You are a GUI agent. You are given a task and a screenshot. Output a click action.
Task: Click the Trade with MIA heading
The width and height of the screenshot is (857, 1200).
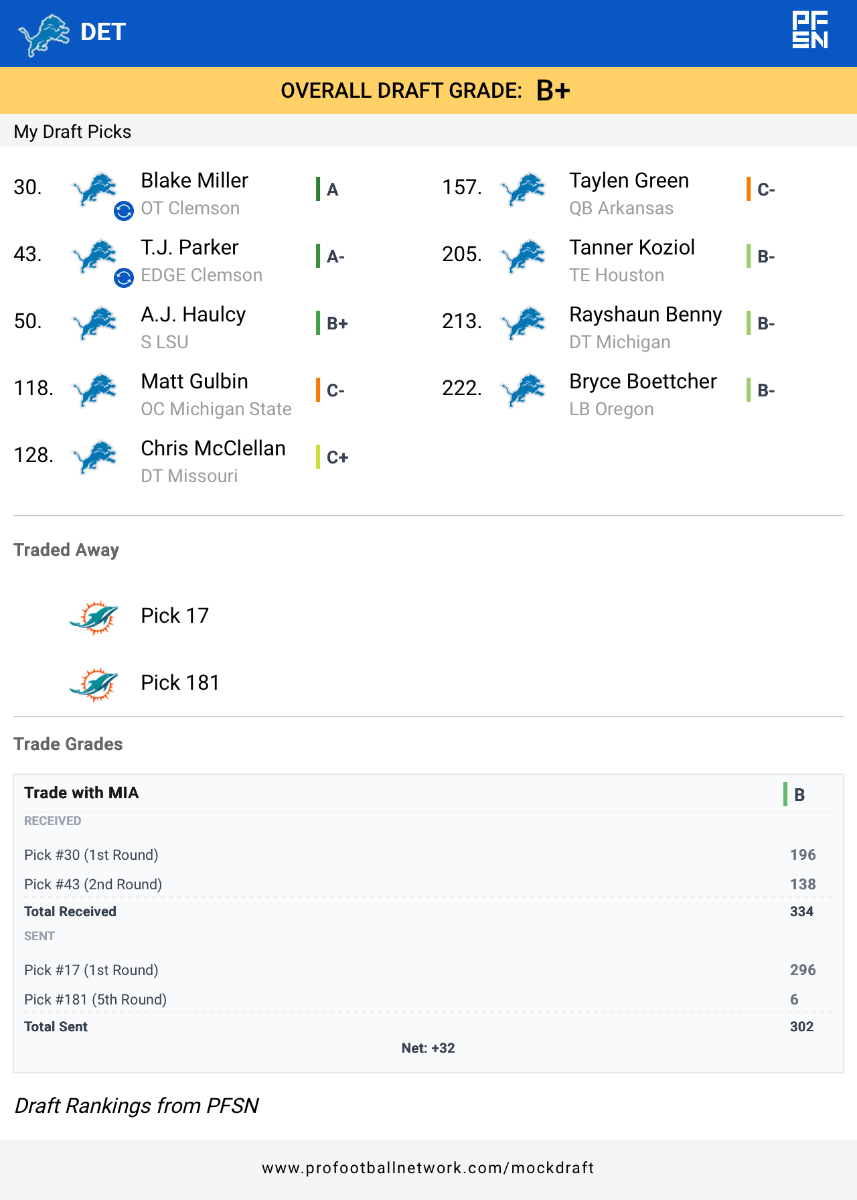82,793
